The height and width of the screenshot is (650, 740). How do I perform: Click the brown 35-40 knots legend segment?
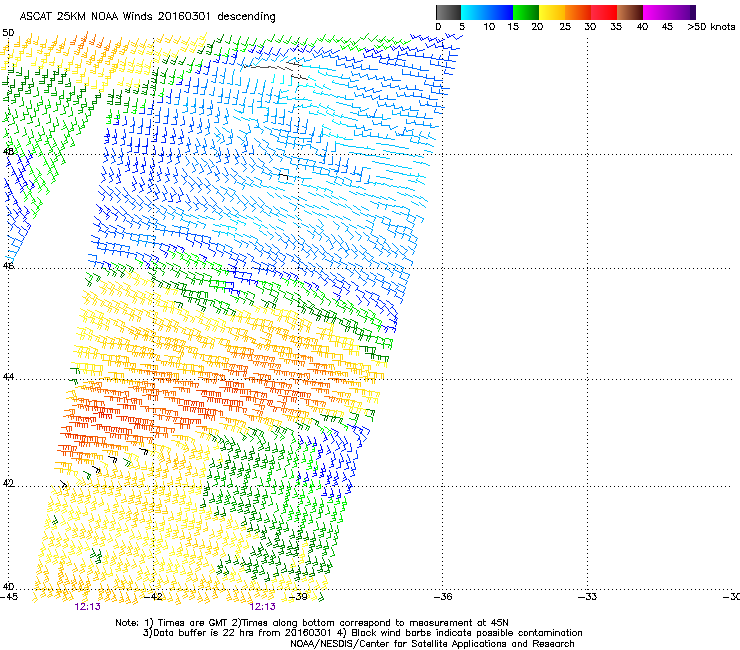[x=630, y=12]
